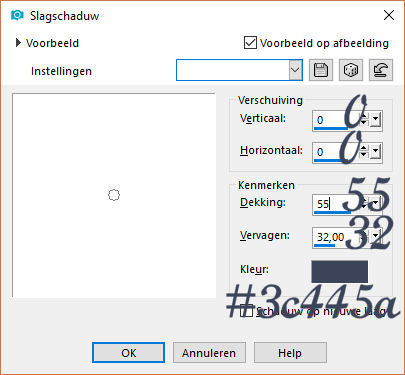Click the Dekking value field showing 55

pos(336,203)
